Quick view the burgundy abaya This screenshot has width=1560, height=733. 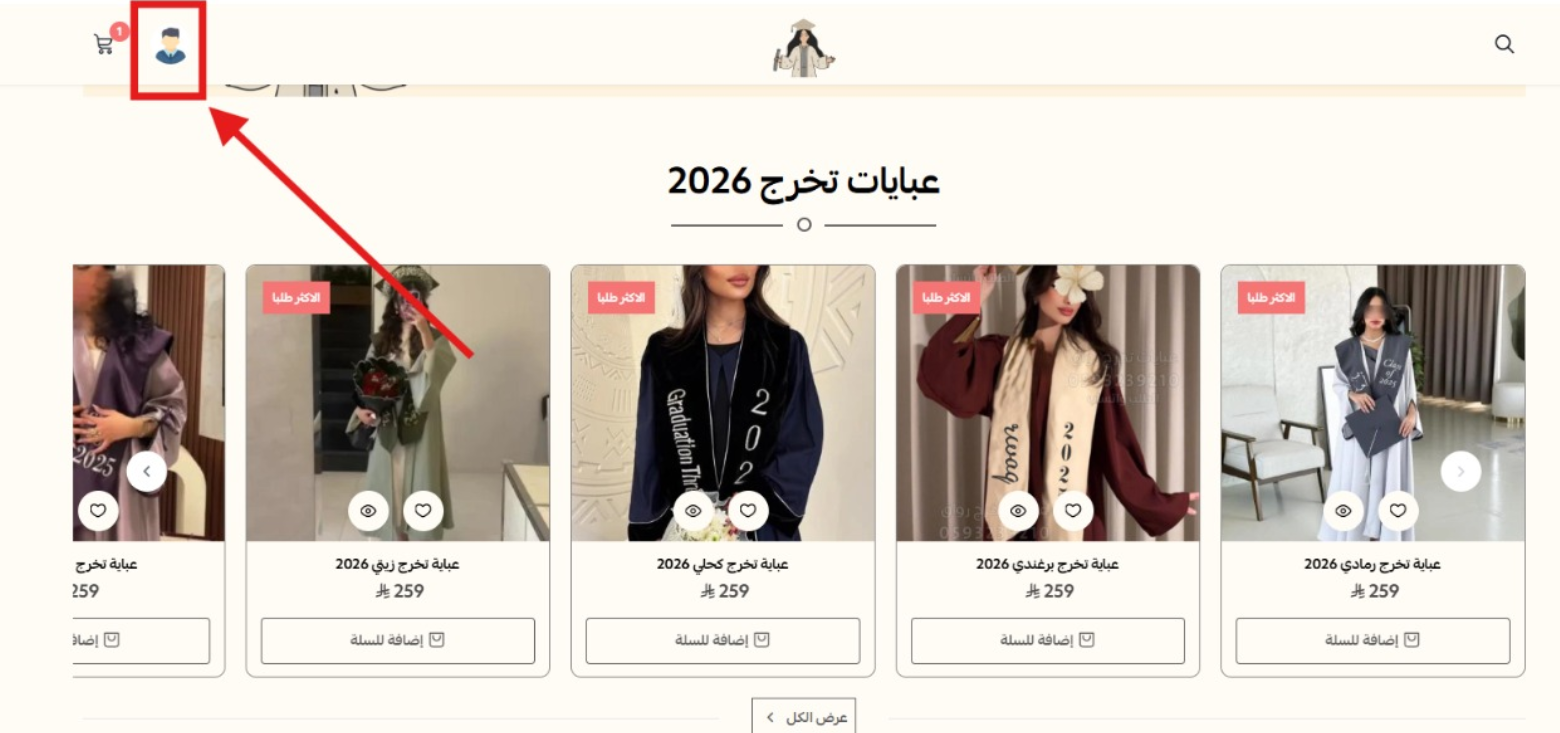pos(1018,511)
